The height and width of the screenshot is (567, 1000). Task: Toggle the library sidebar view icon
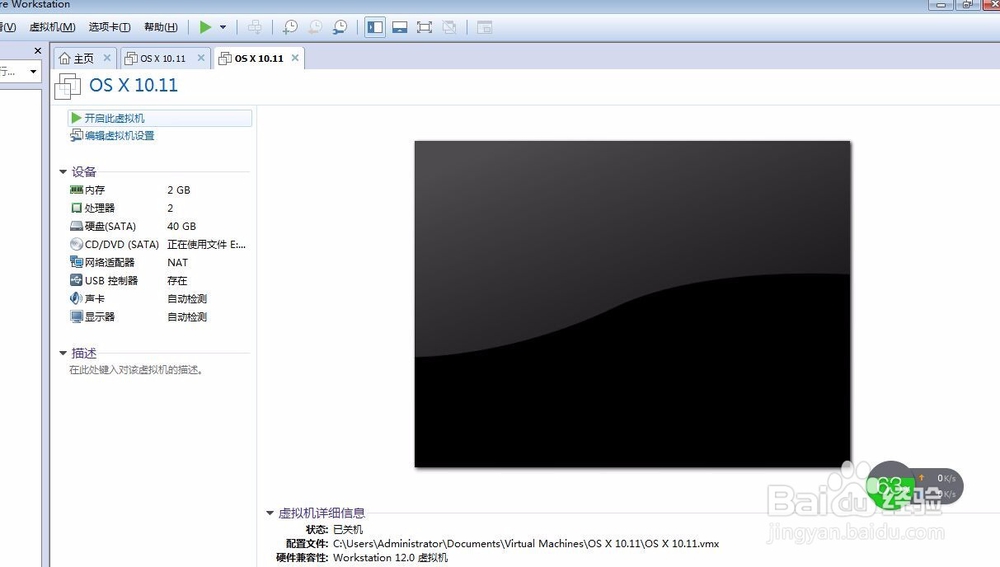coord(375,27)
